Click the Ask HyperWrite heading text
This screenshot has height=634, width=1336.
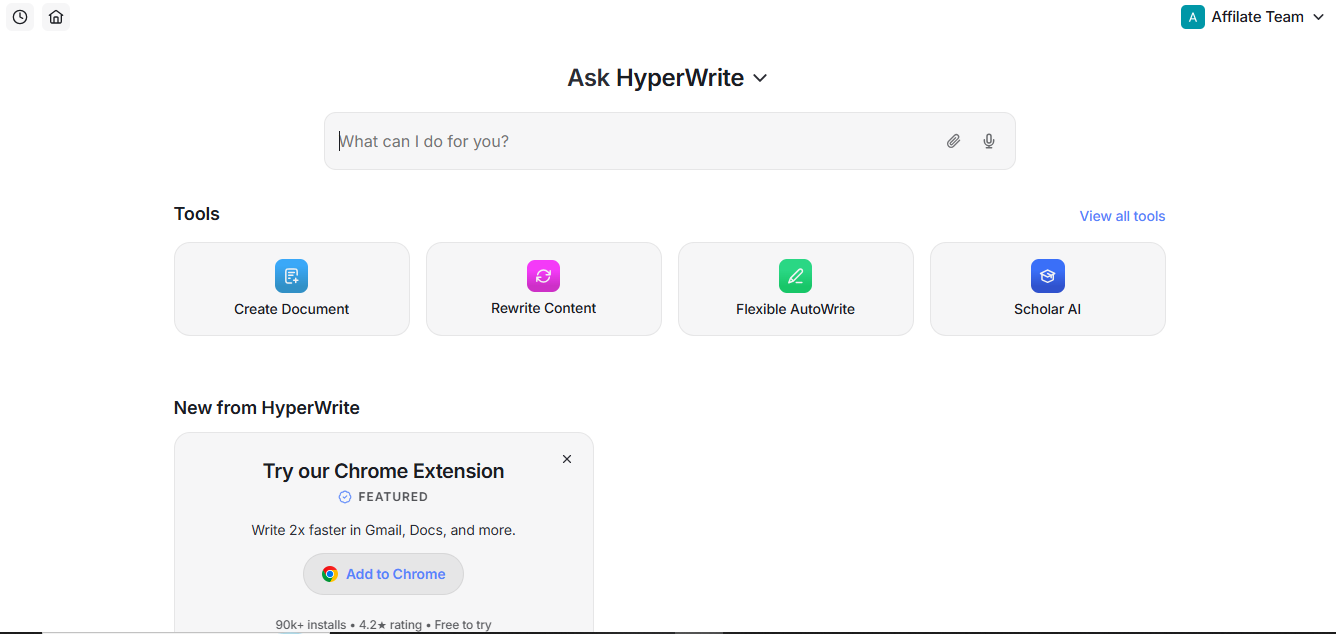656,78
